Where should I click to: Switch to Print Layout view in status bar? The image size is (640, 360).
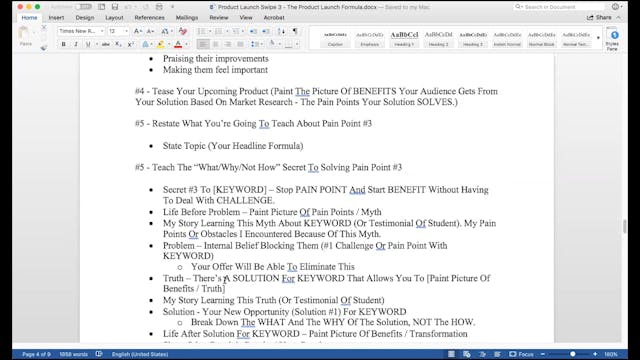[451, 354]
